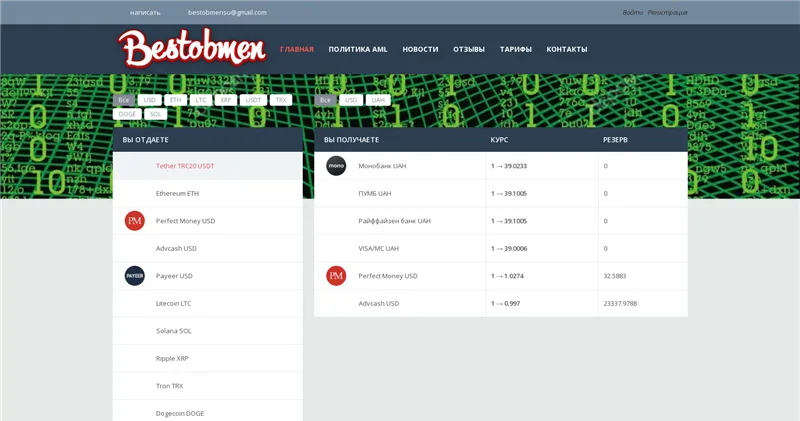This screenshot has width=800, height=421.
Task: Select Tether TRC20 USDT to give
Action: (x=208, y=166)
